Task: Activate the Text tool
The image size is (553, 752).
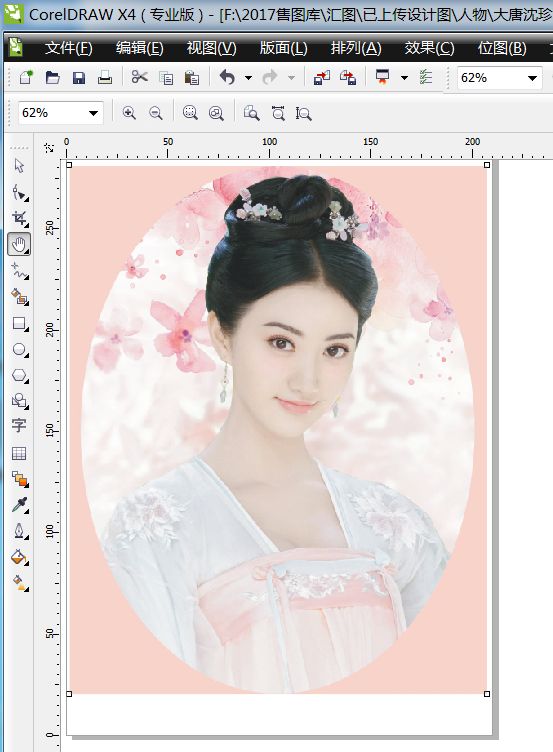Action: point(19,425)
